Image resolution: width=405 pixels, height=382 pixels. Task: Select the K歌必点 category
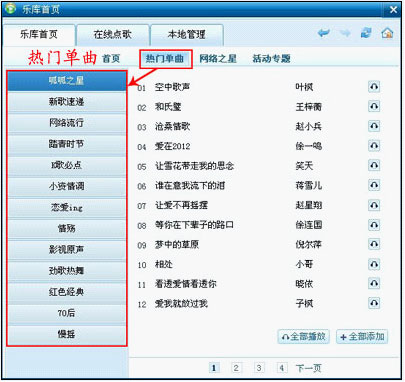pos(66,165)
